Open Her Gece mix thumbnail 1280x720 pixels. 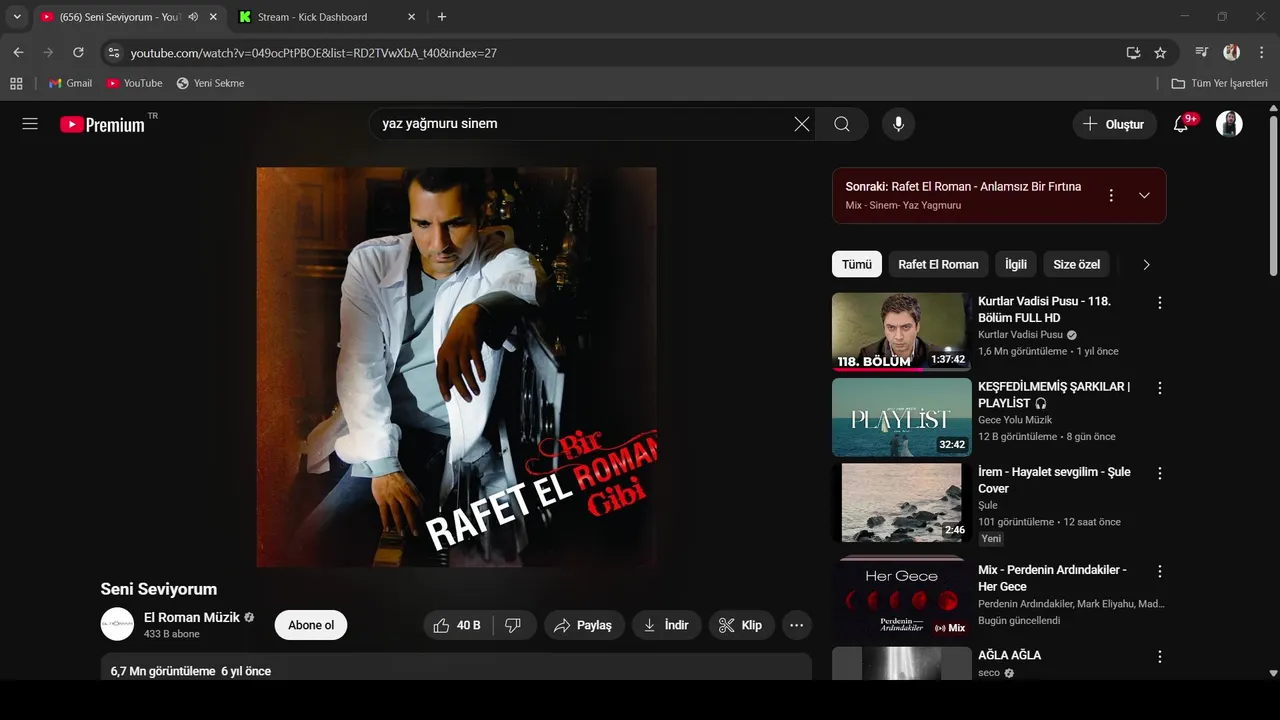tap(901, 600)
